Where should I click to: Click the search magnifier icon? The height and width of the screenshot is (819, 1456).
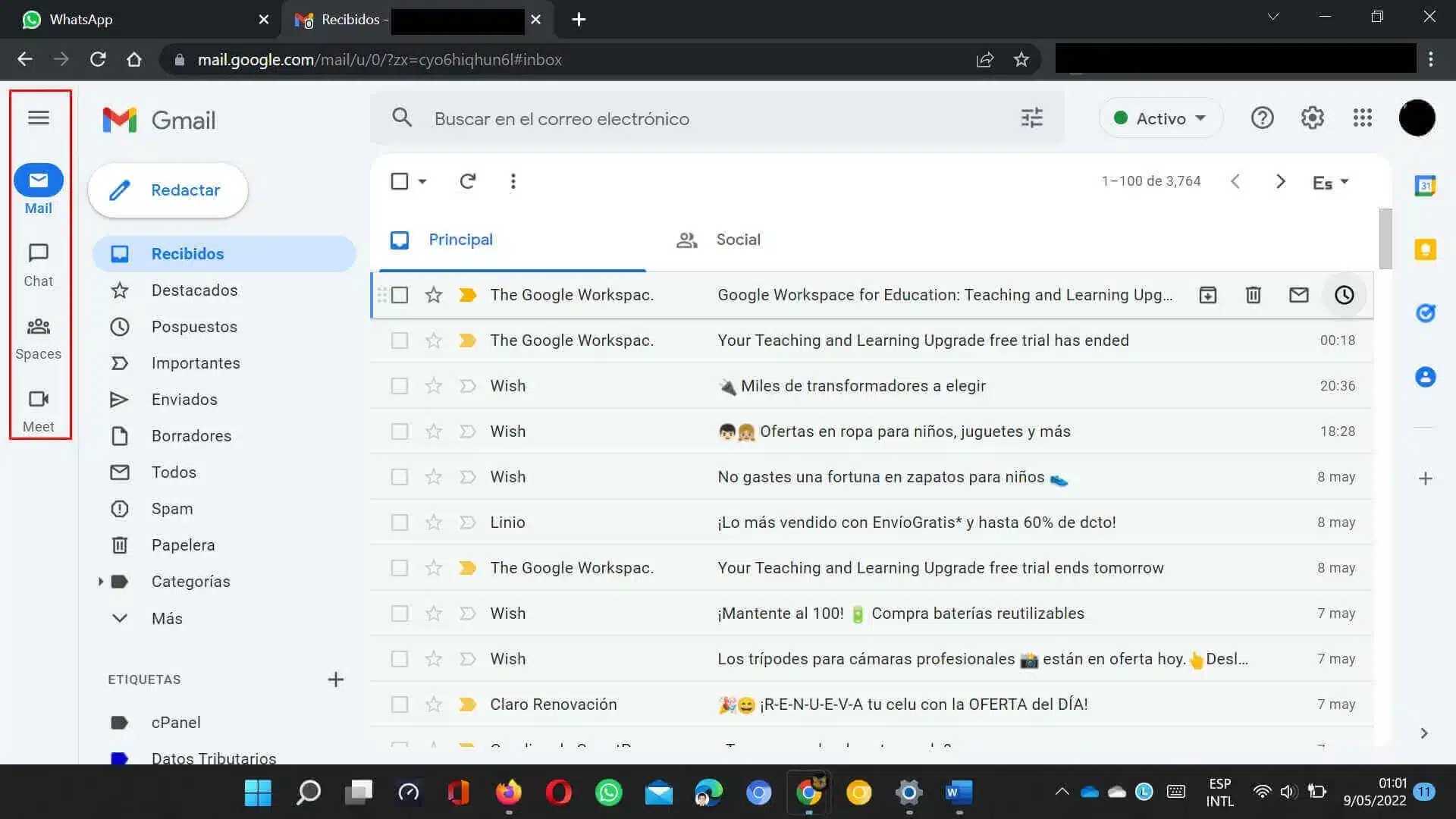[402, 118]
